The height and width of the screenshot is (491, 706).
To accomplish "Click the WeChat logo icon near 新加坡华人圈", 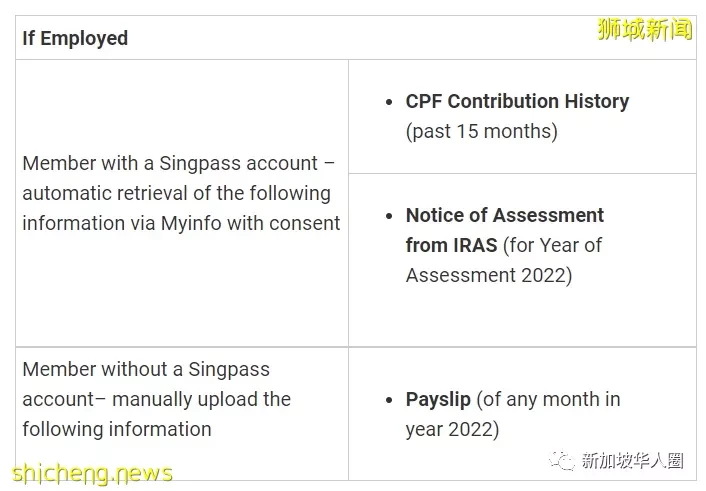I will 561,460.
